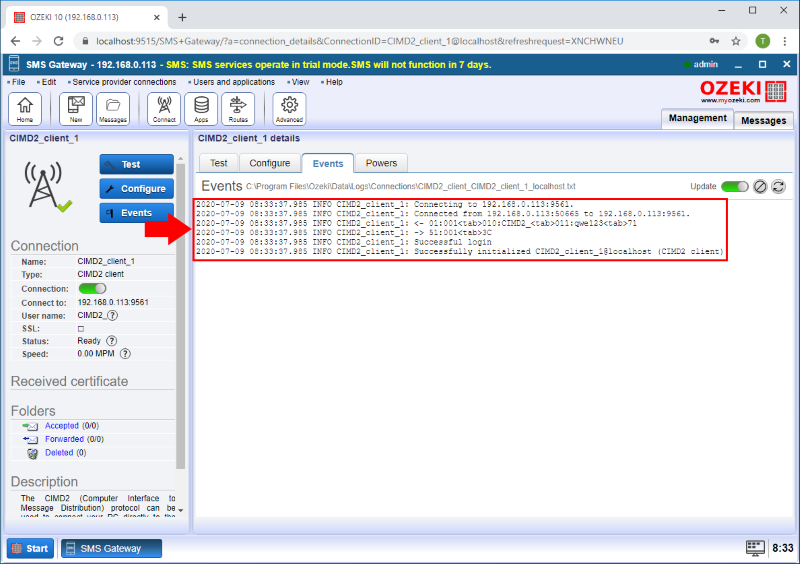The height and width of the screenshot is (564, 800).
Task: Click the OZEKI logo
Action: pyautogui.click(x=743, y=92)
